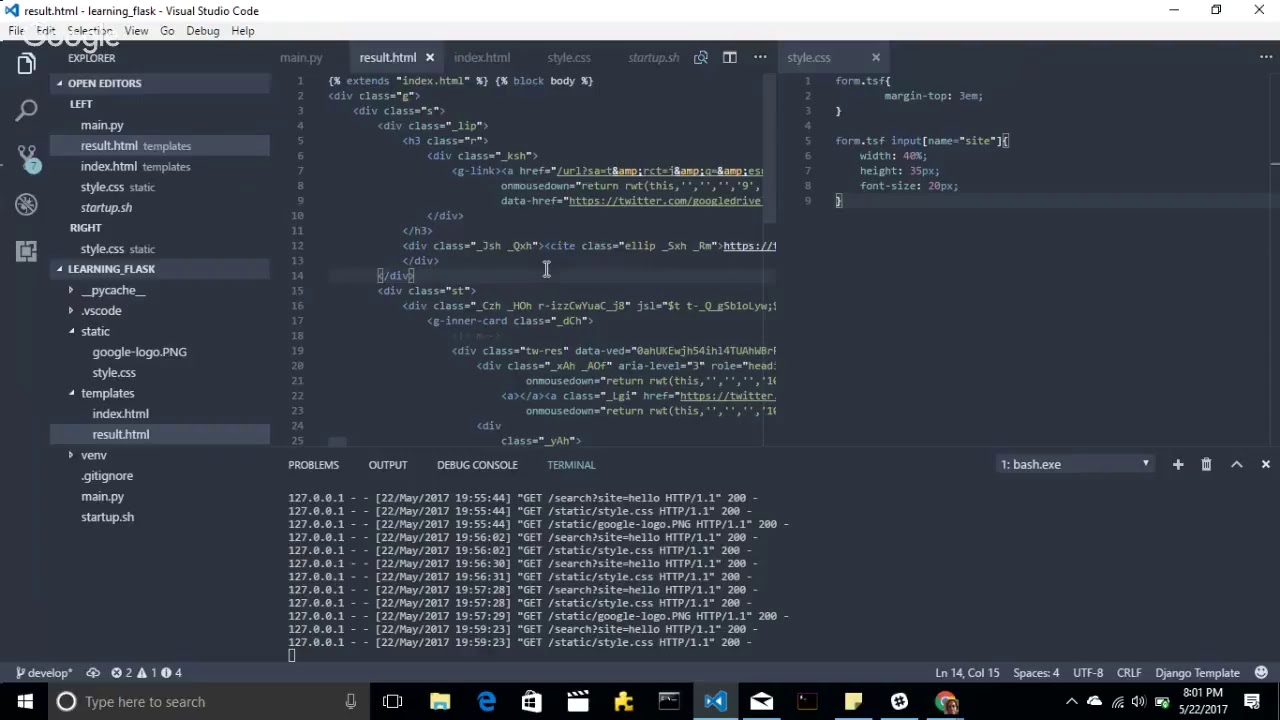Change indentation via Spaces: 4
The height and width of the screenshot is (720, 1280).
pos(1036,673)
